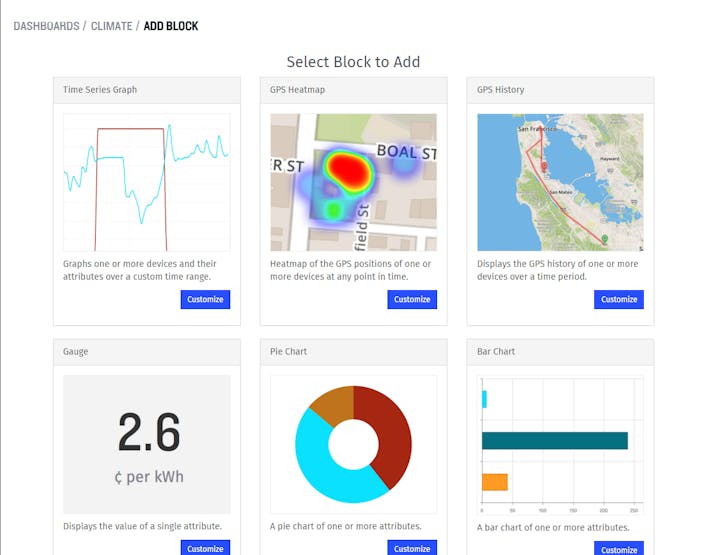Click the GPS History card title

501,90
